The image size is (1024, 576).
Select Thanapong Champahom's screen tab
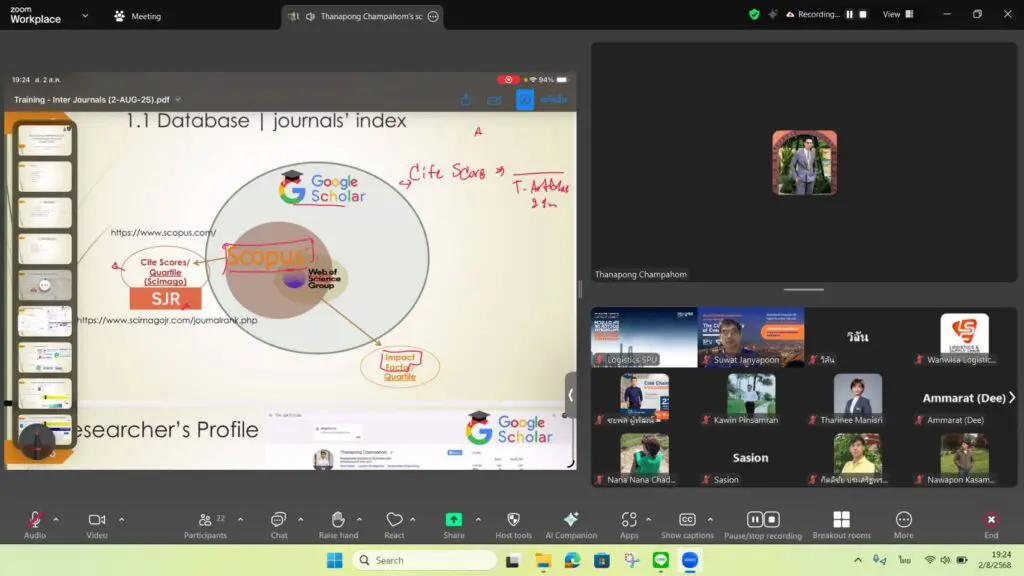pyautogui.click(x=362, y=16)
